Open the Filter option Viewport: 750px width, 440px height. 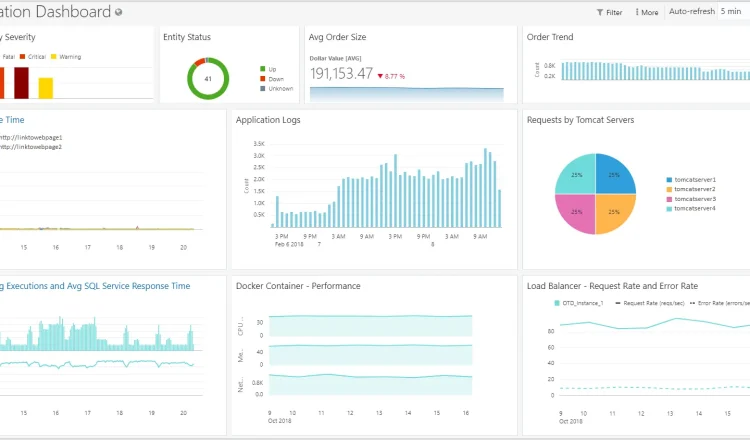coord(609,12)
